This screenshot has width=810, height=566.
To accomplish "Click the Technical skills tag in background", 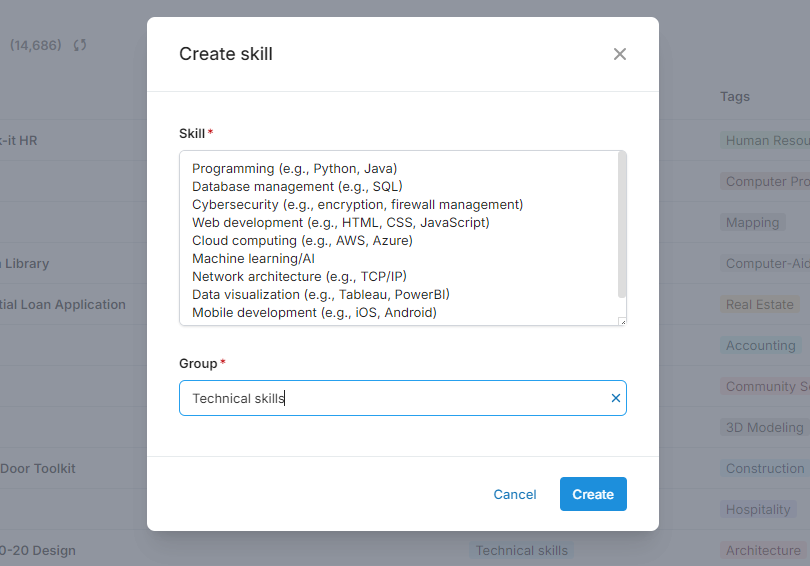I will coord(521,550).
